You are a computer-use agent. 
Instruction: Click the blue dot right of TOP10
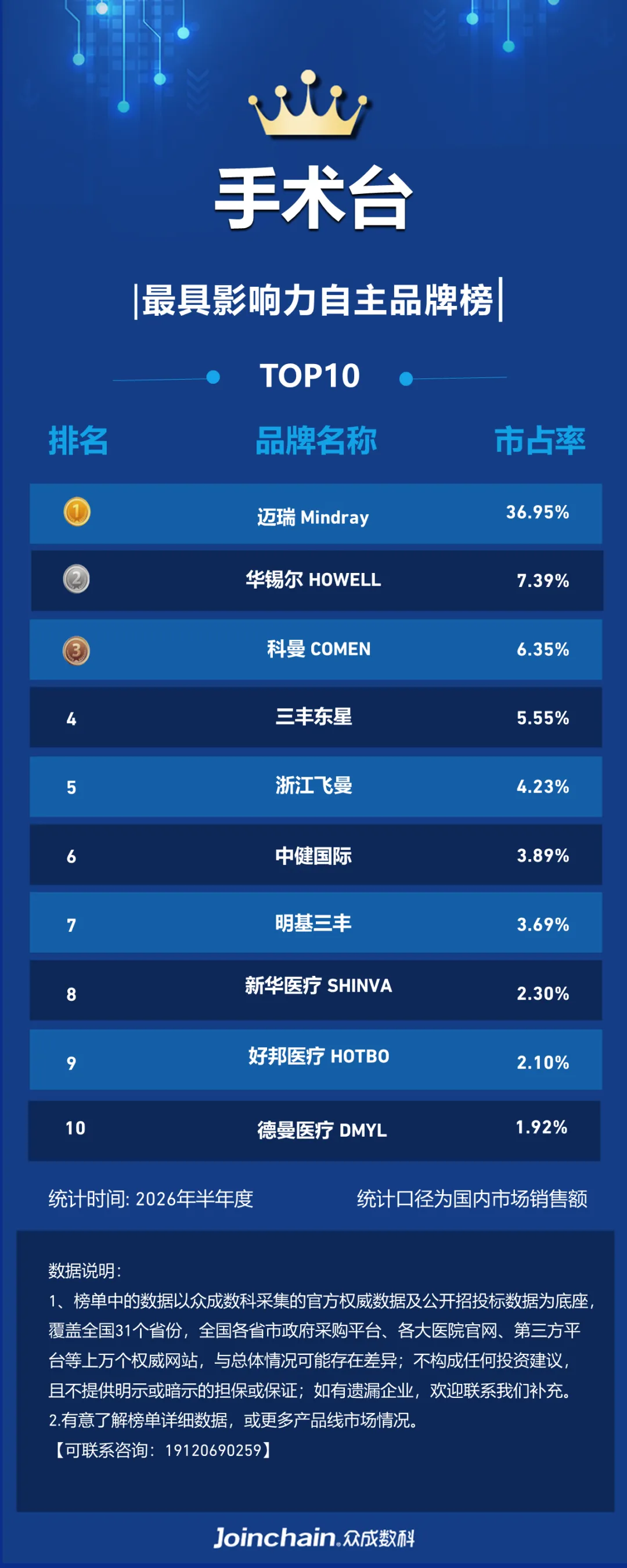tap(406, 379)
